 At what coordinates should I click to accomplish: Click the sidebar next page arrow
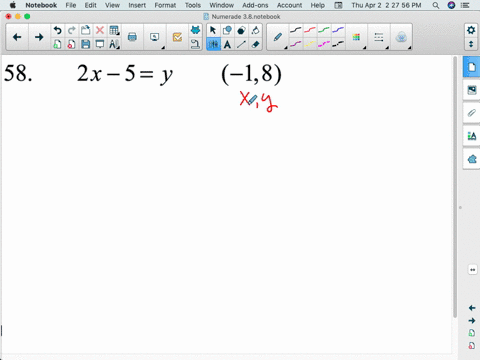click(472, 321)
